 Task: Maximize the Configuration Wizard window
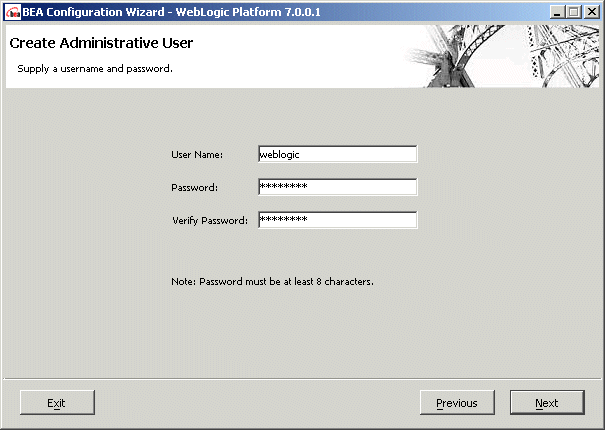tap(574, 12)
